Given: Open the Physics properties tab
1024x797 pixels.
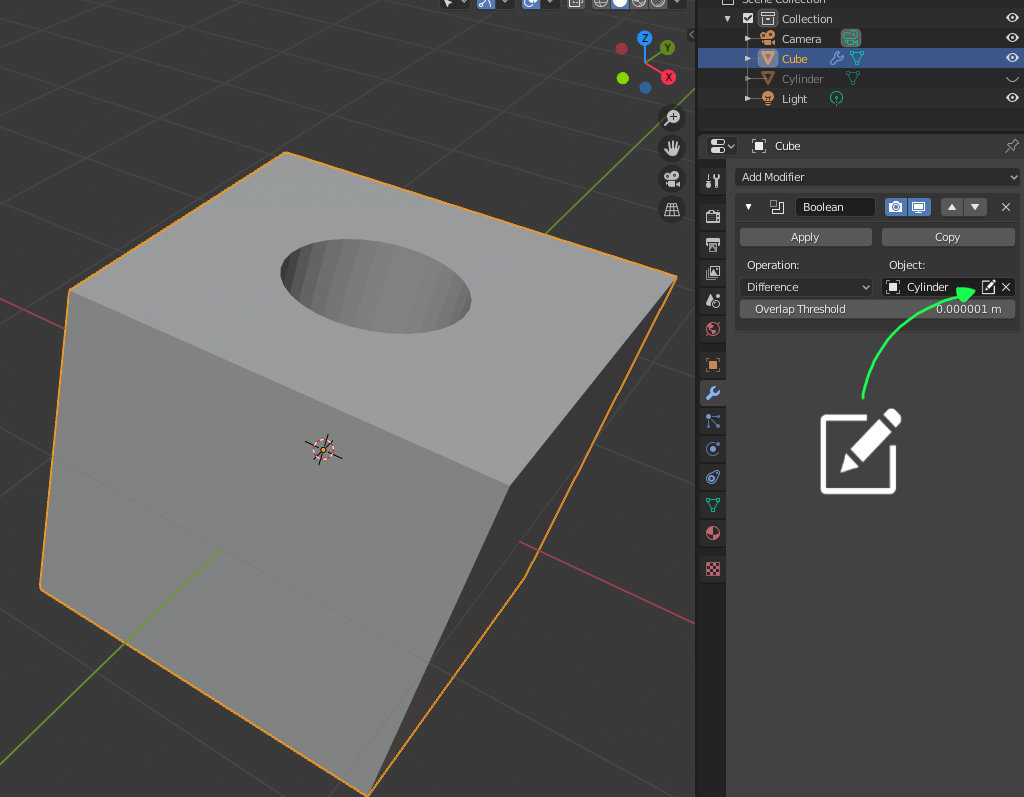Looking at the screenshot, I should (712, 449).
